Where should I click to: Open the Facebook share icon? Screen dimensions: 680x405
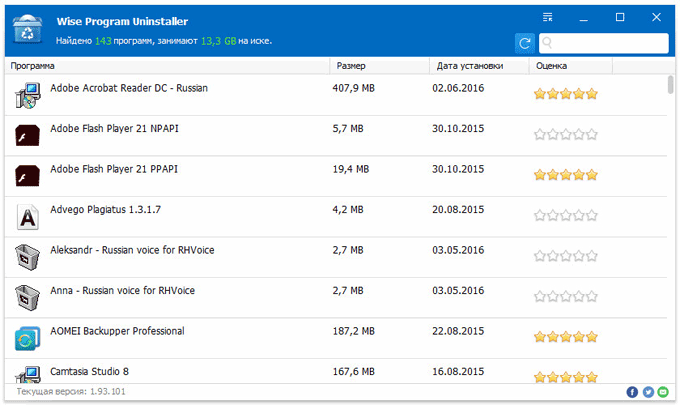point(632,392)
